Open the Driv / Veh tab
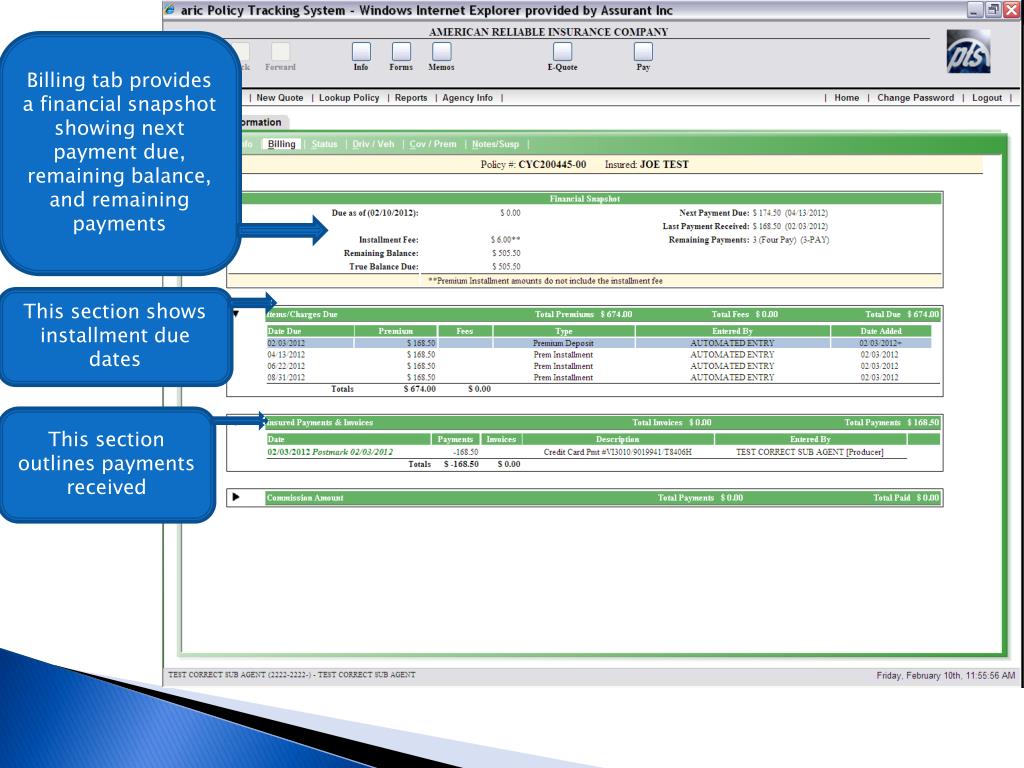 pyautogui.click(x=374, y=144)
